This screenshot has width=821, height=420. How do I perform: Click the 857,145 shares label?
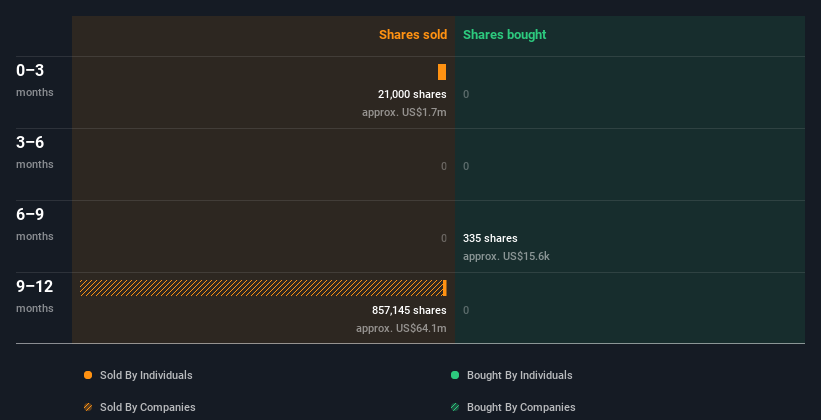pyautogui.click(x=409, y=310)
